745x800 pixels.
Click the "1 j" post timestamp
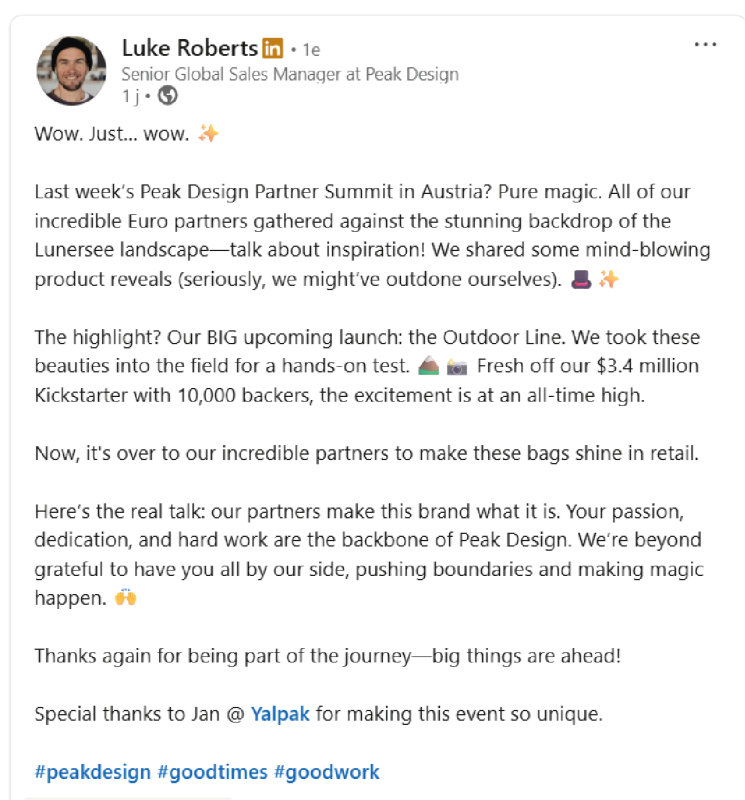(x=129, y=96)
